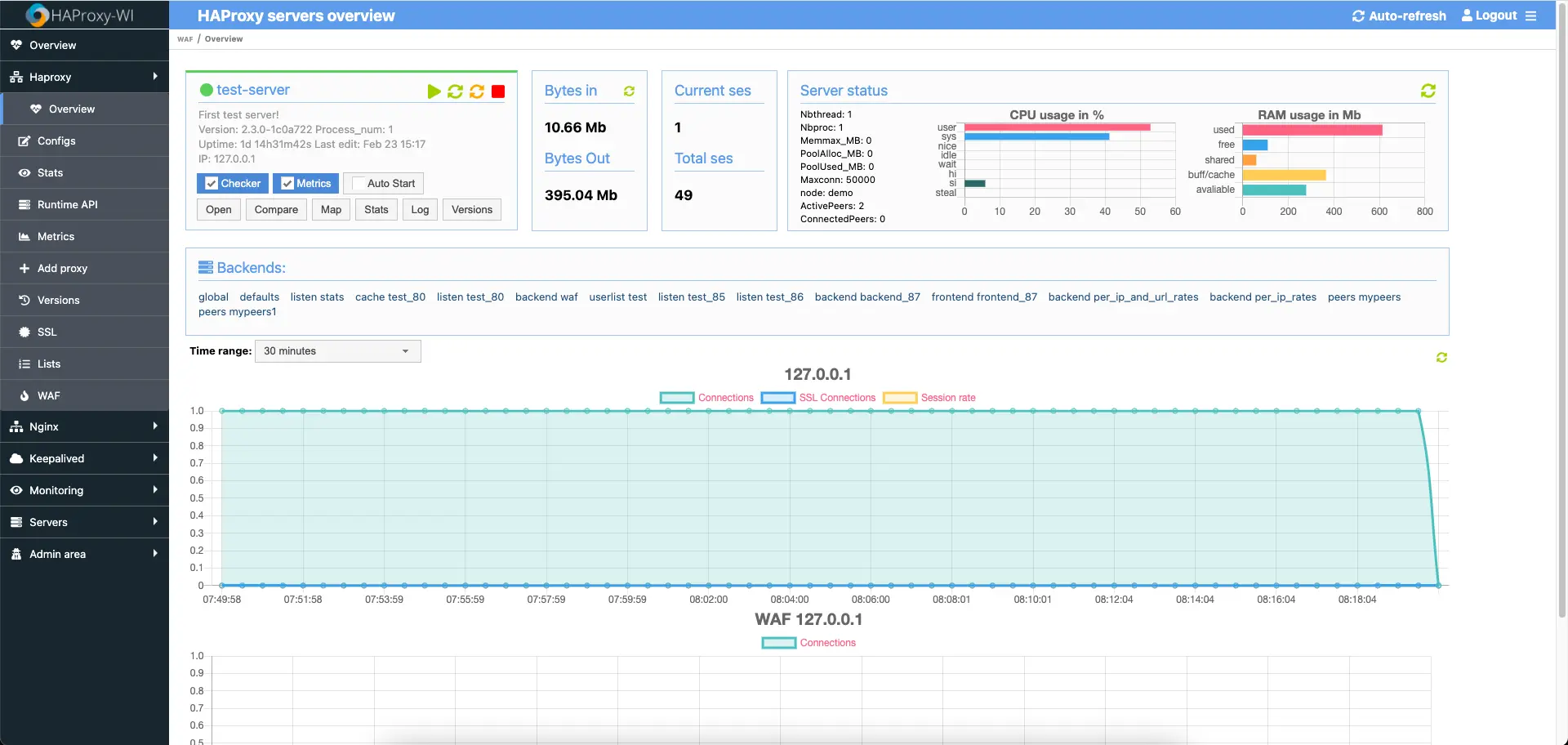
Task: Click the waf breadcrumb link
Action: click(x=185, y=38)
